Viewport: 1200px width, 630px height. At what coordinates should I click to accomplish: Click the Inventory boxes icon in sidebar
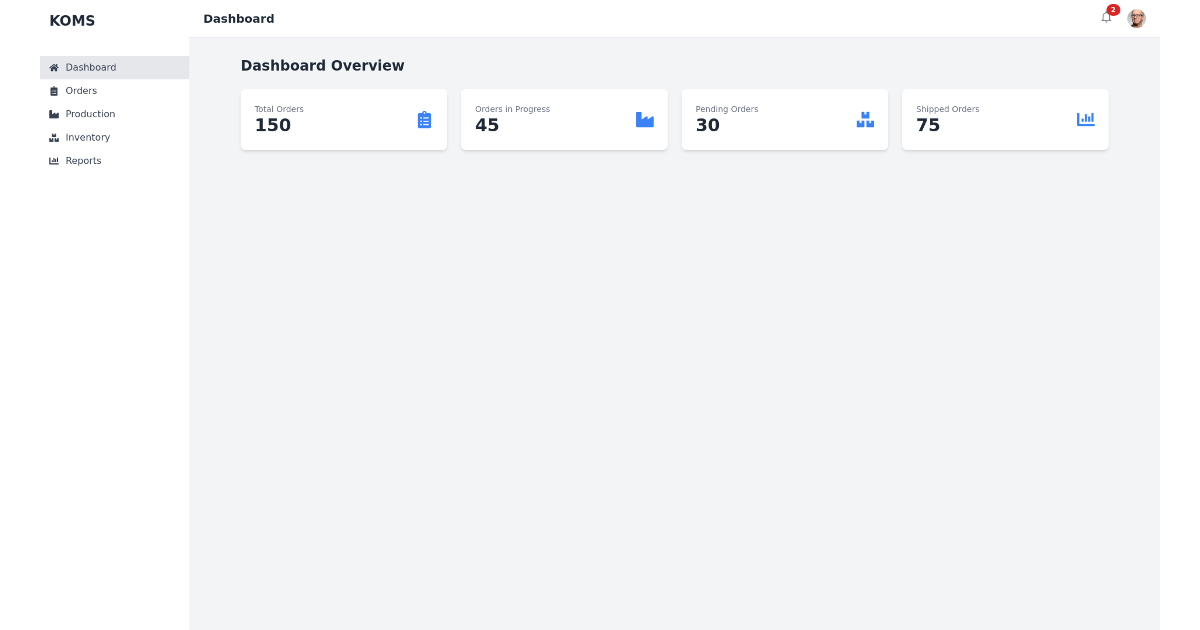53,137
